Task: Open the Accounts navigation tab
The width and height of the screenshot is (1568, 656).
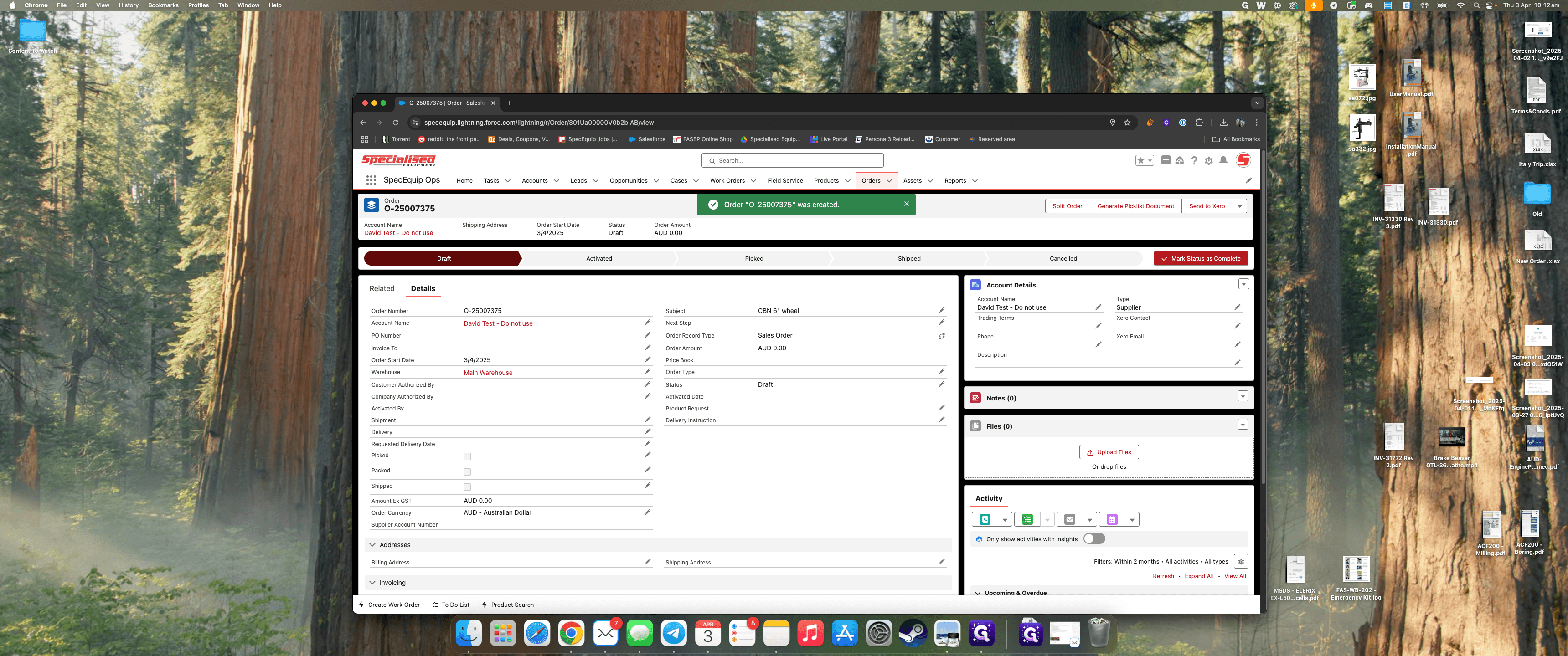Action: coord(534,181)
